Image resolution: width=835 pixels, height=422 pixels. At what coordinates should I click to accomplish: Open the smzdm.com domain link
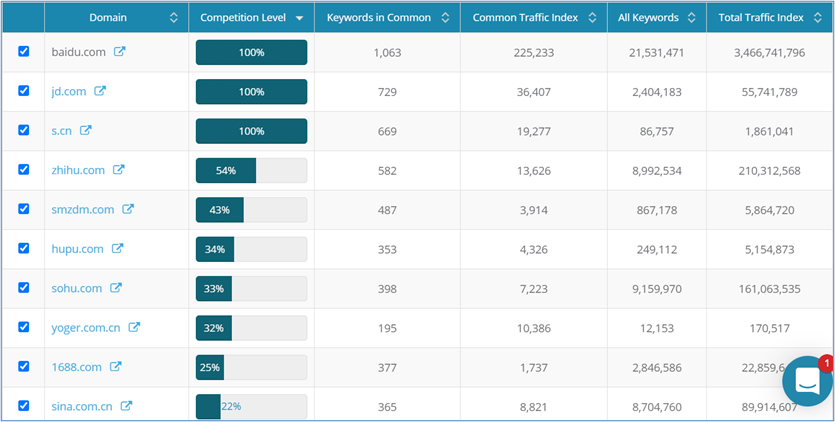tap(83, 210)
